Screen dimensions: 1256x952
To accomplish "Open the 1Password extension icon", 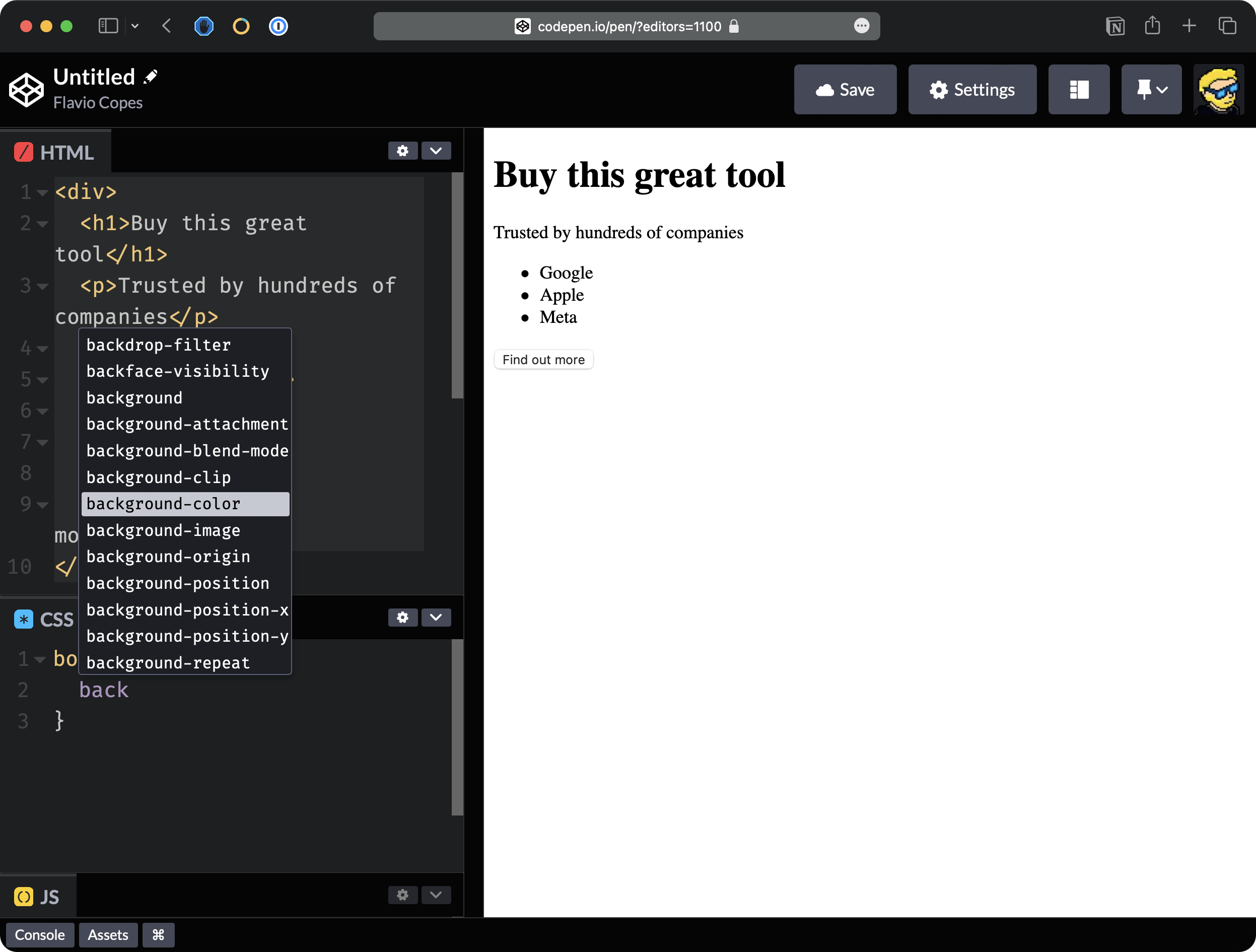I will tap(278, 26).
